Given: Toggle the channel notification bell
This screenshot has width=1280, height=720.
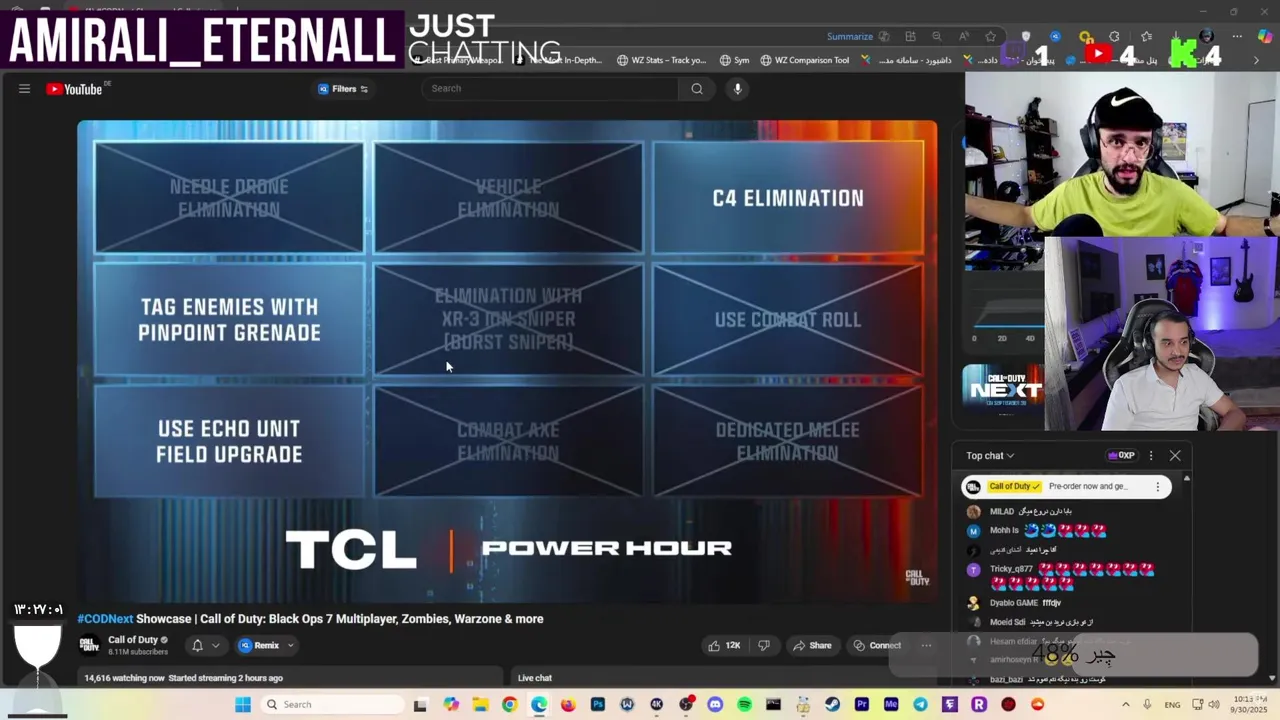Looking at the screenshot, I should [197, 645].
